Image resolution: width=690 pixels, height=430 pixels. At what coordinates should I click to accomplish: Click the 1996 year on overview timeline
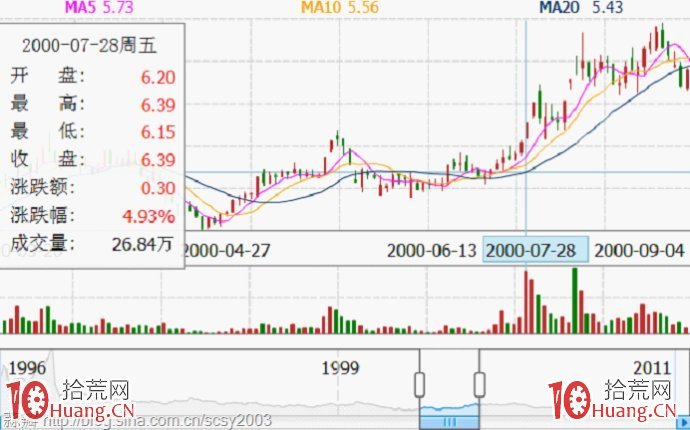coord(27,368)
